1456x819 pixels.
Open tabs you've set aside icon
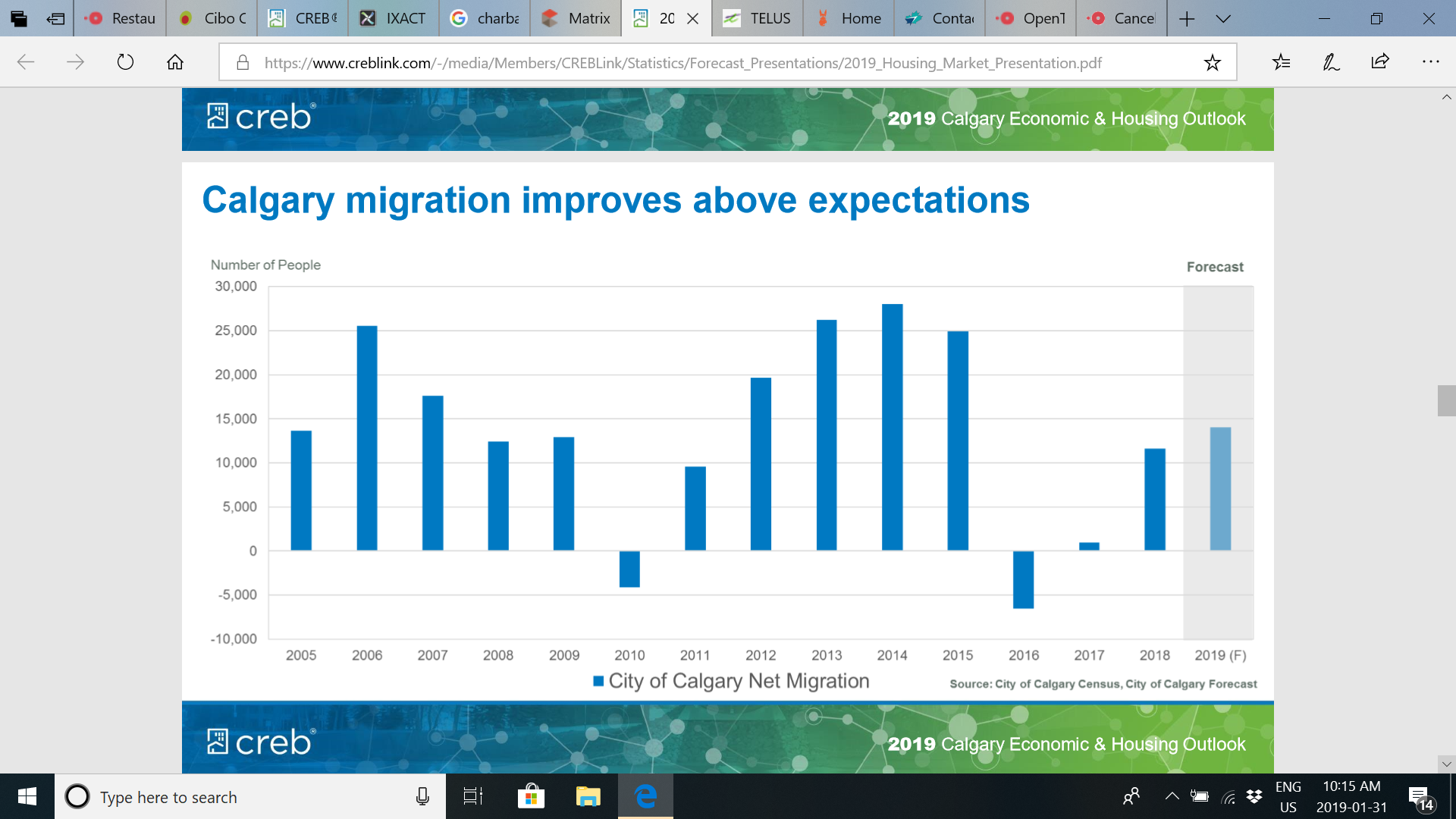click(x=19, y=18)
